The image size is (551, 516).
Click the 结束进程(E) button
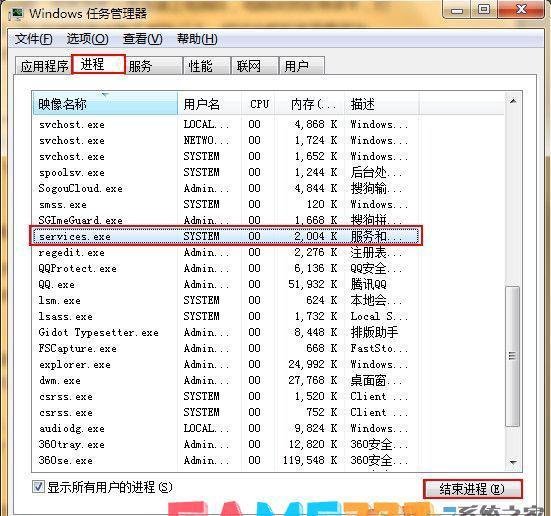(473, 489)
